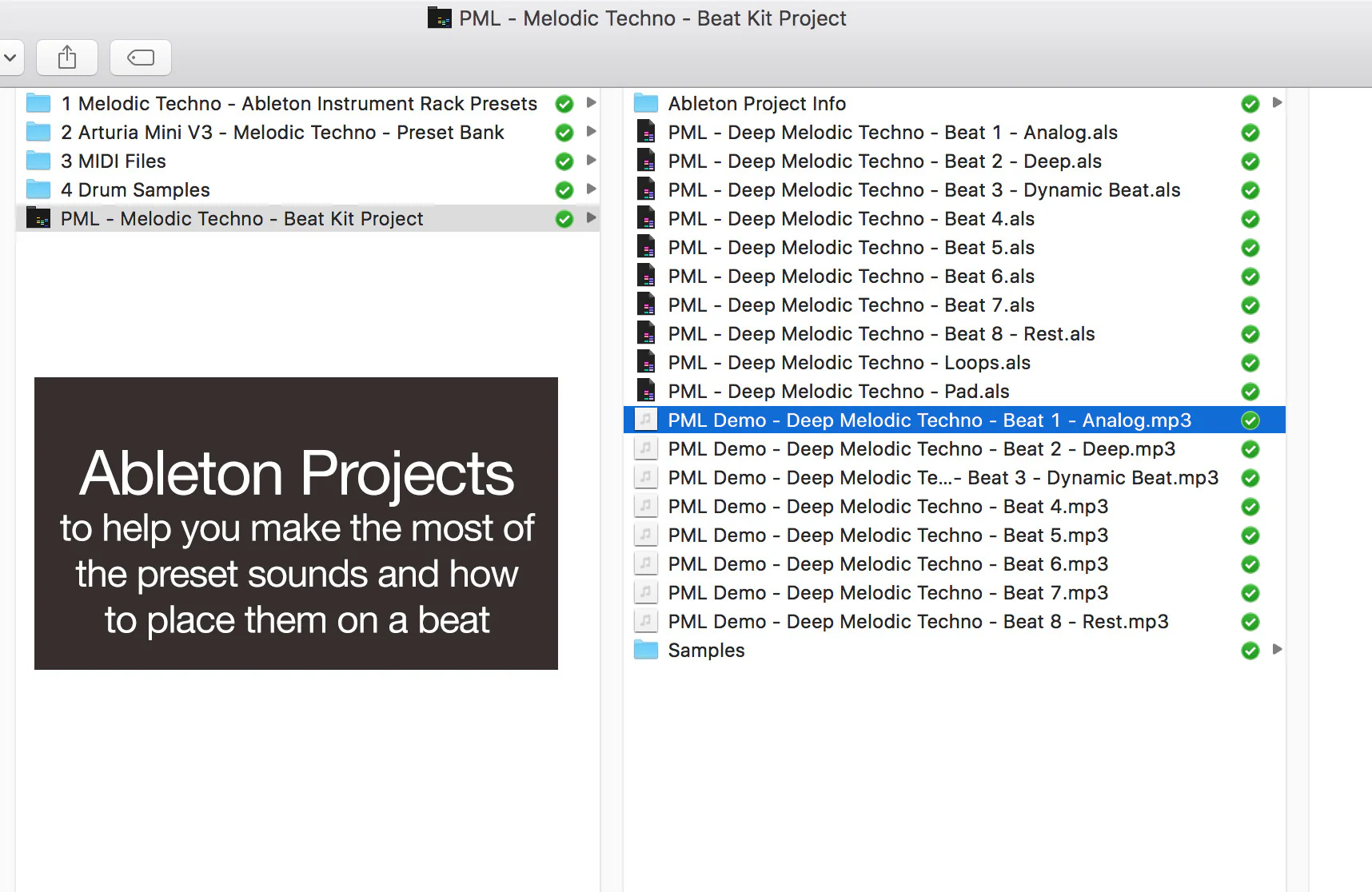Click the 4 Drum Samples folder icon
1372x892 pixels.
click(38, 189)
